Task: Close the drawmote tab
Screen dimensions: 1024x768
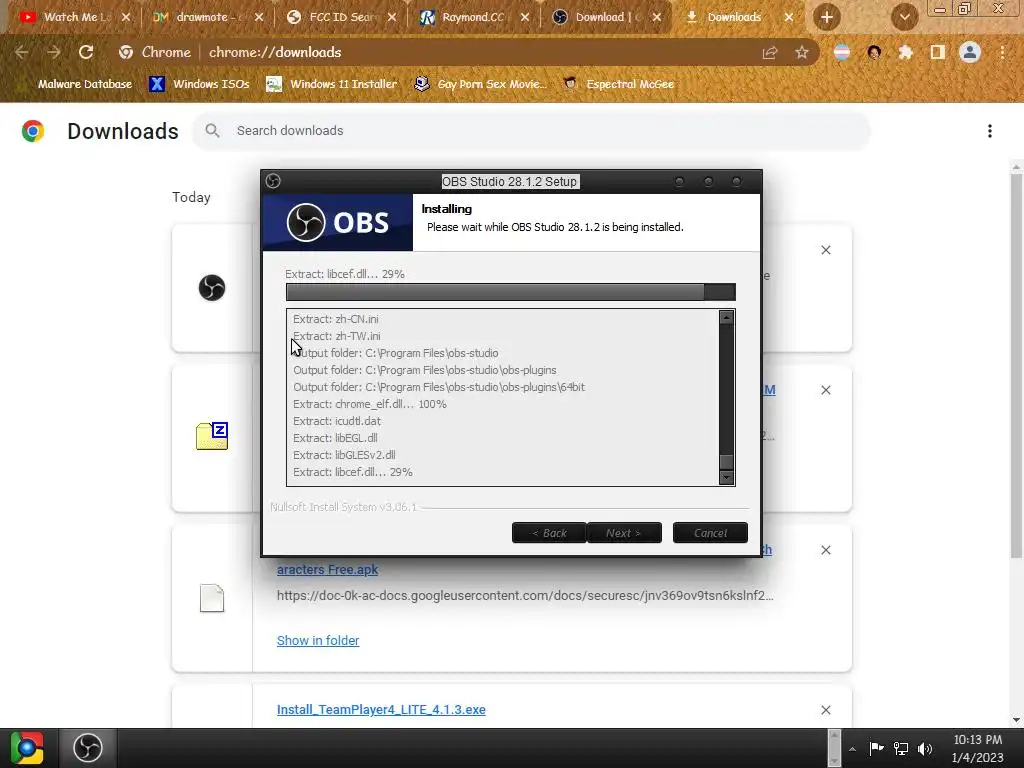Action: pyautogui.click(x=259, y=17)
